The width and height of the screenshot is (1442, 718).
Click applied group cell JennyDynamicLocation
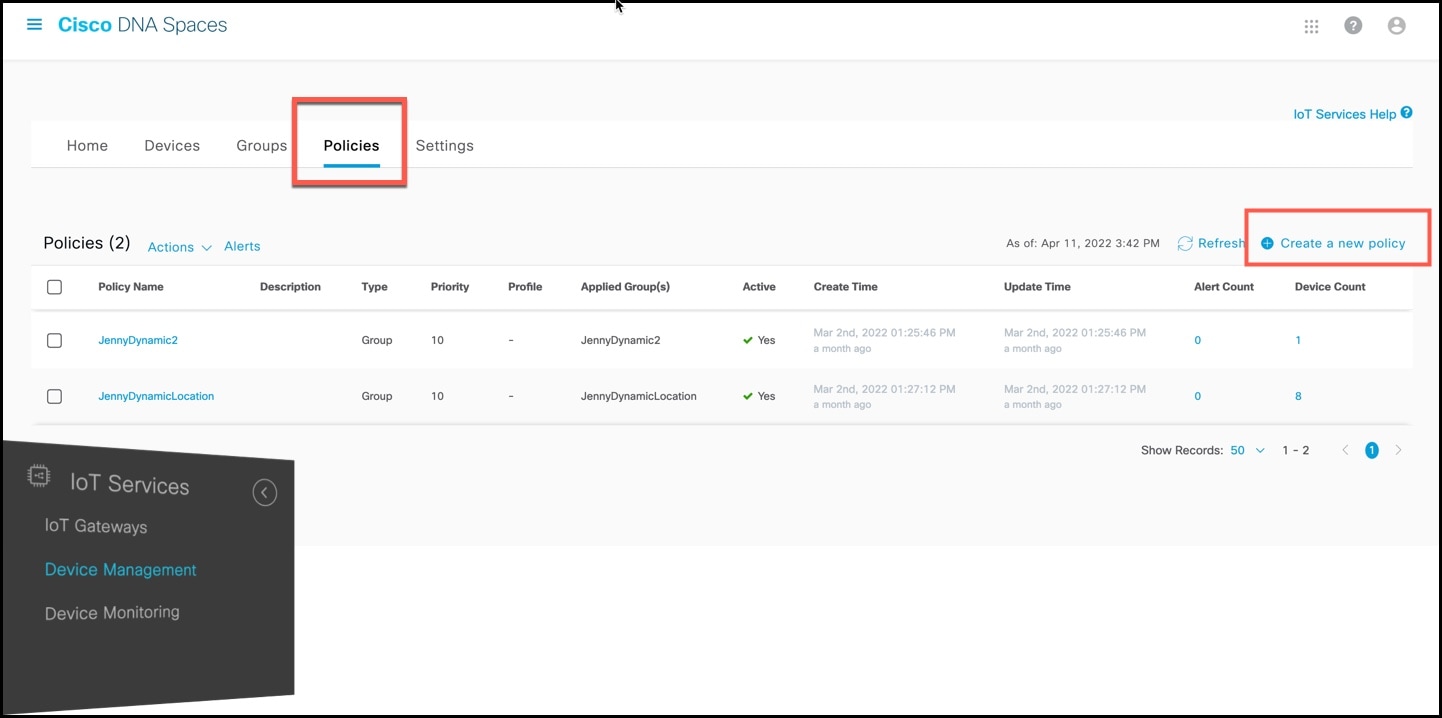click(x=638, y=396)
